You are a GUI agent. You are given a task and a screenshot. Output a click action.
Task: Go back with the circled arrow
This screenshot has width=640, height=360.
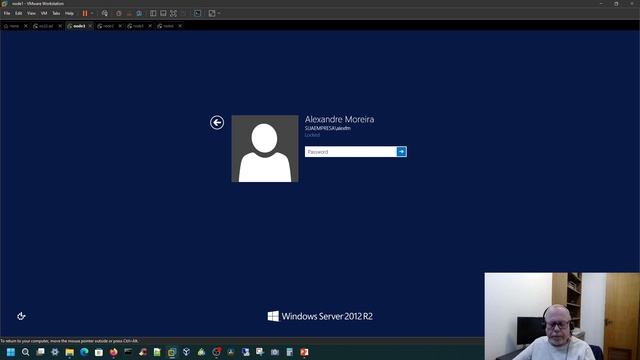[217, 122]
